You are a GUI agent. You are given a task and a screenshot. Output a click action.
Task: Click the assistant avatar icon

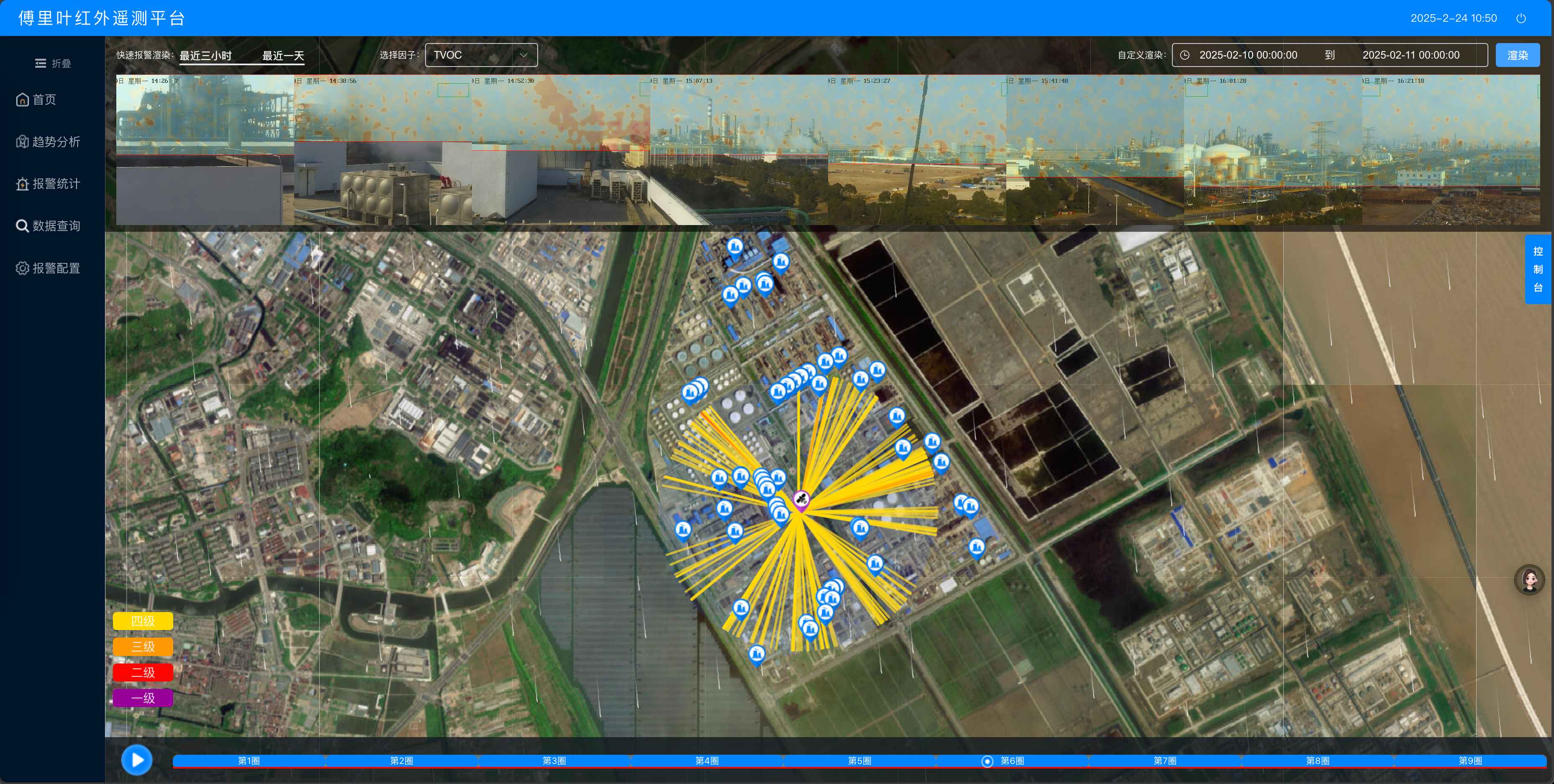(1528, 579)
